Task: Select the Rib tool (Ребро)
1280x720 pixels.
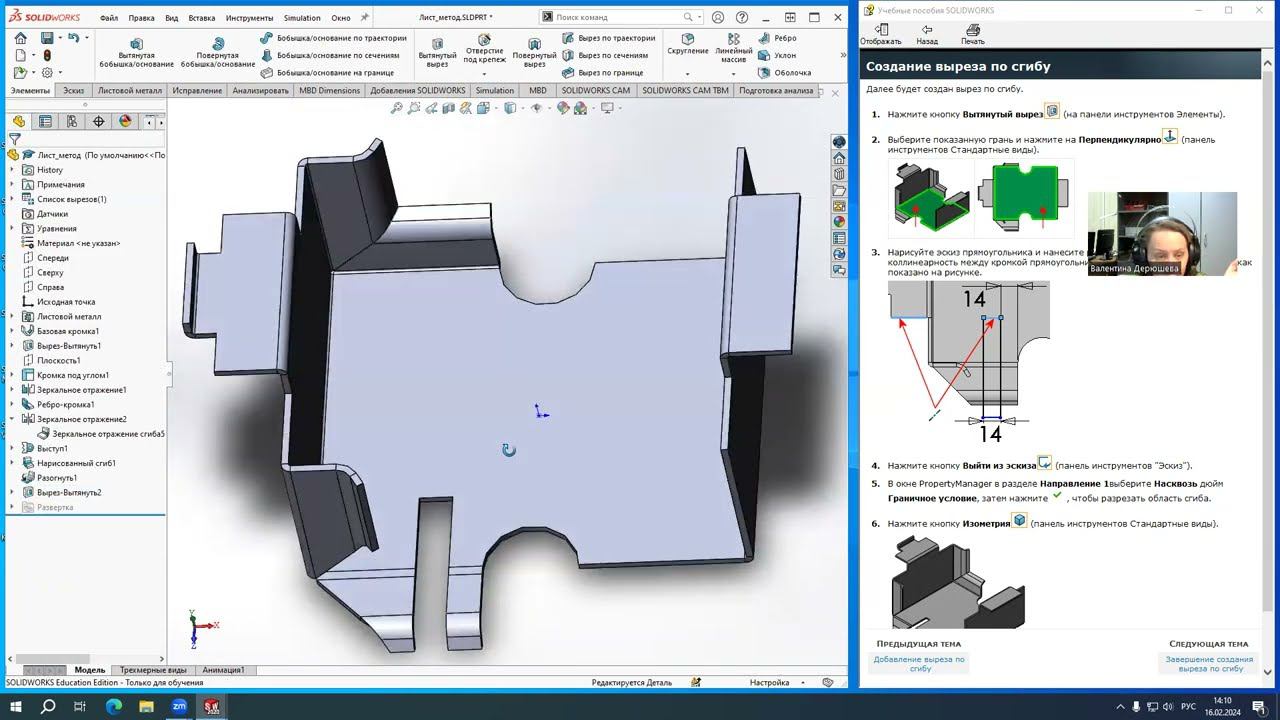Action: (777, 38)
